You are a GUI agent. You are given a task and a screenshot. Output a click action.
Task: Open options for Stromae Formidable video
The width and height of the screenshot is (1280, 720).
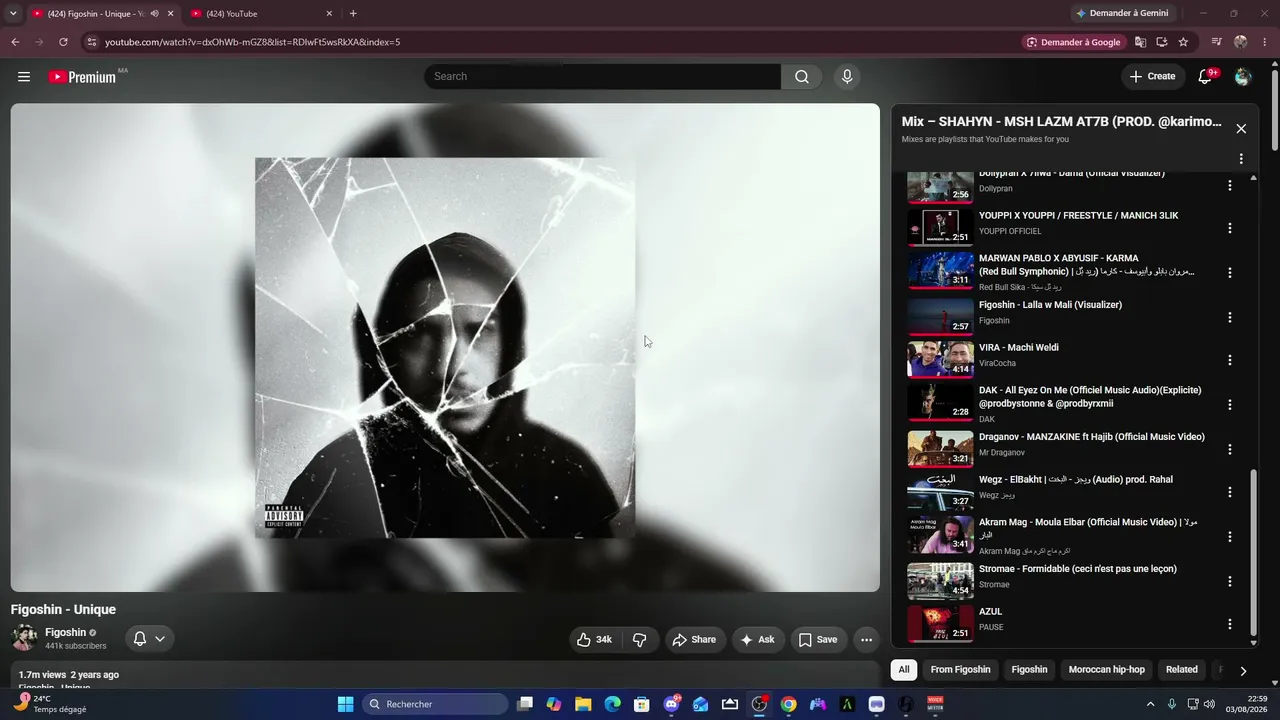(1230, 581)
